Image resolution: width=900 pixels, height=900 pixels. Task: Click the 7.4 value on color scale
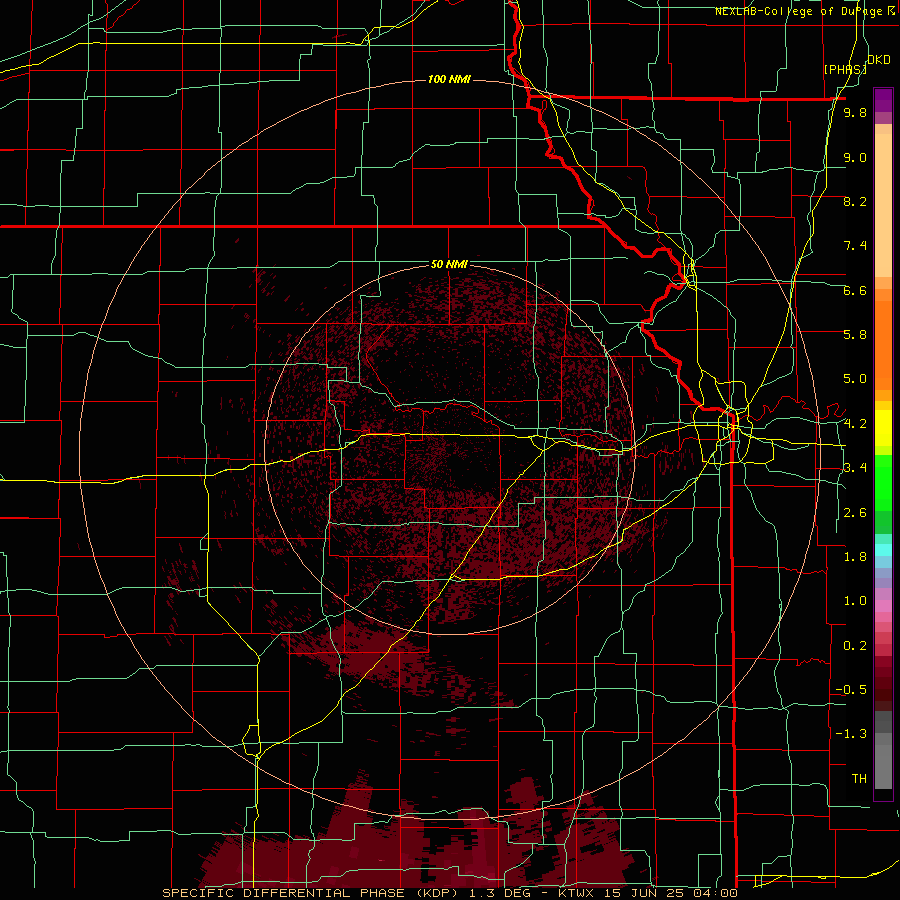tap(855, 246)
